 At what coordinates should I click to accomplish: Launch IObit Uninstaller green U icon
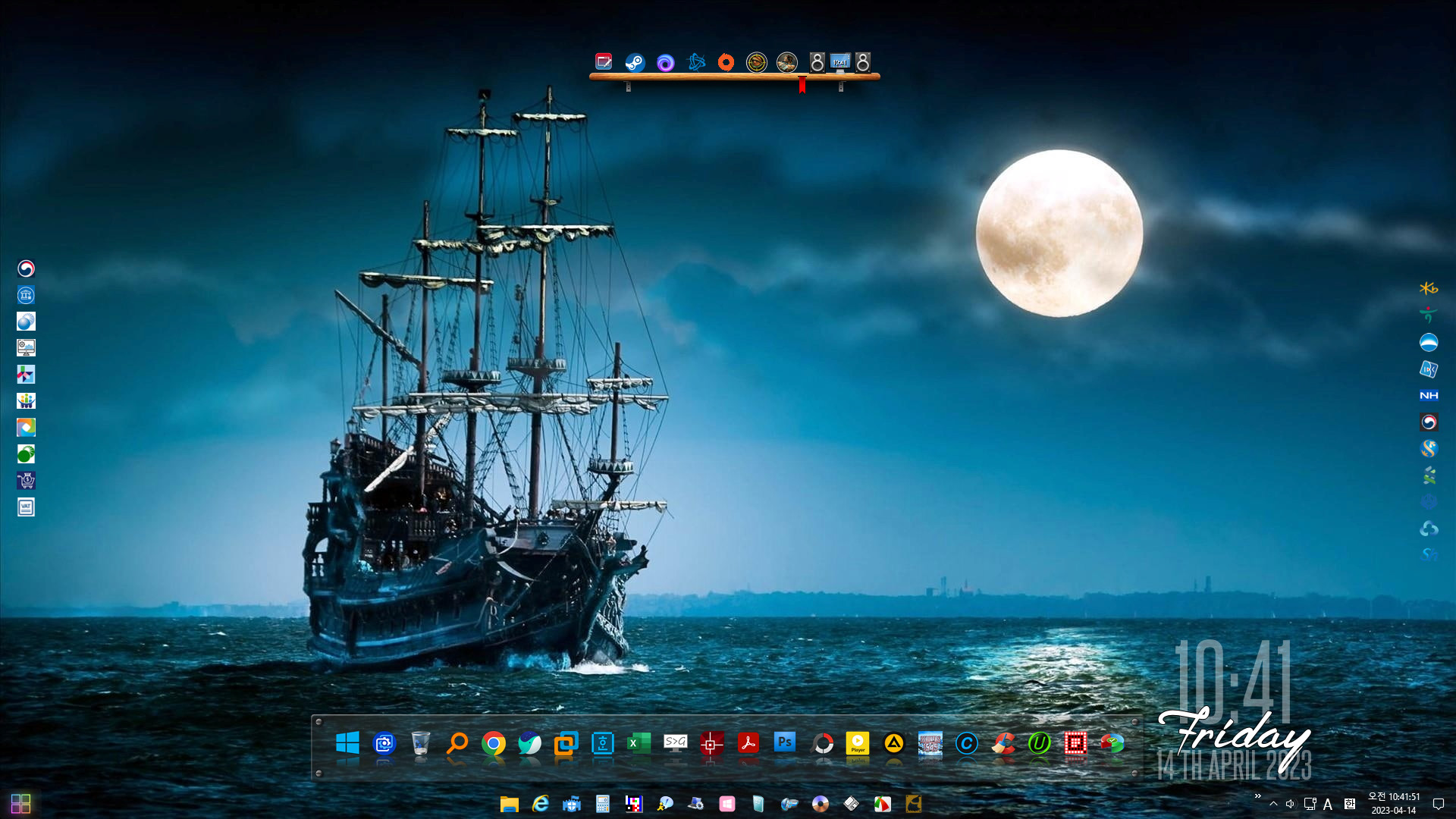(x=1040, y=743)
